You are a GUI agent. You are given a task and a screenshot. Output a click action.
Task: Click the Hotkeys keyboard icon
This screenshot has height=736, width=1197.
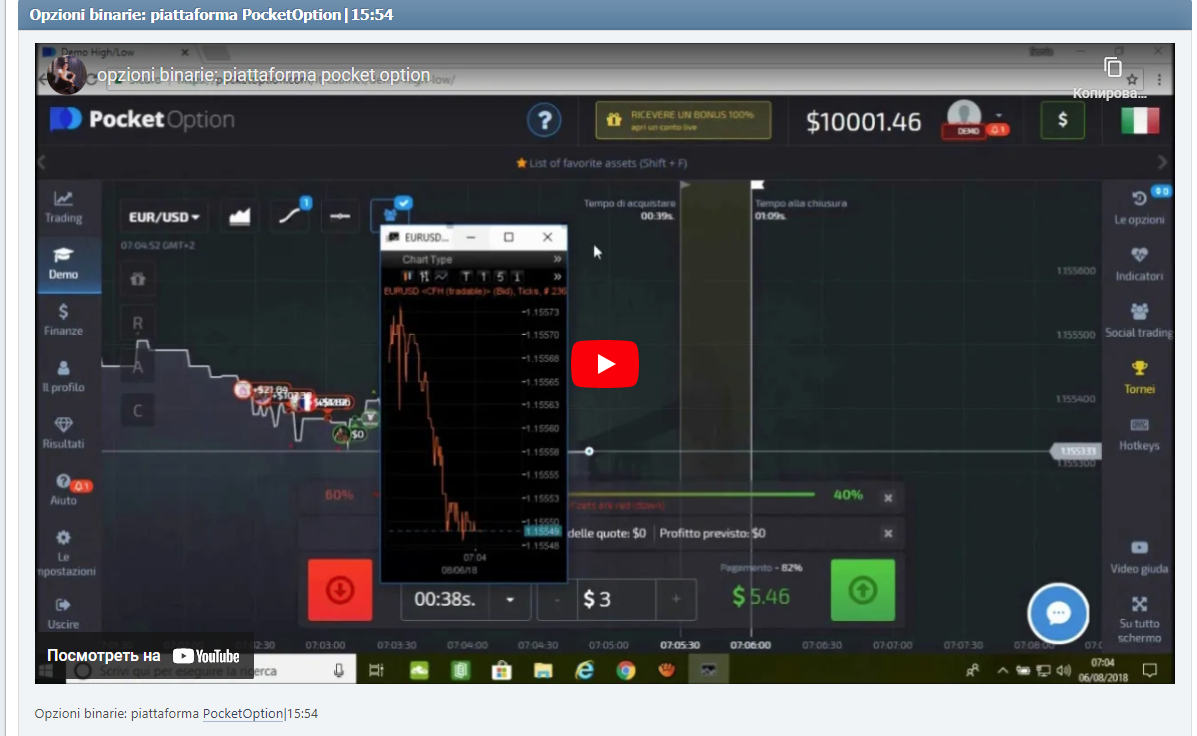[x=1138, y=433]
